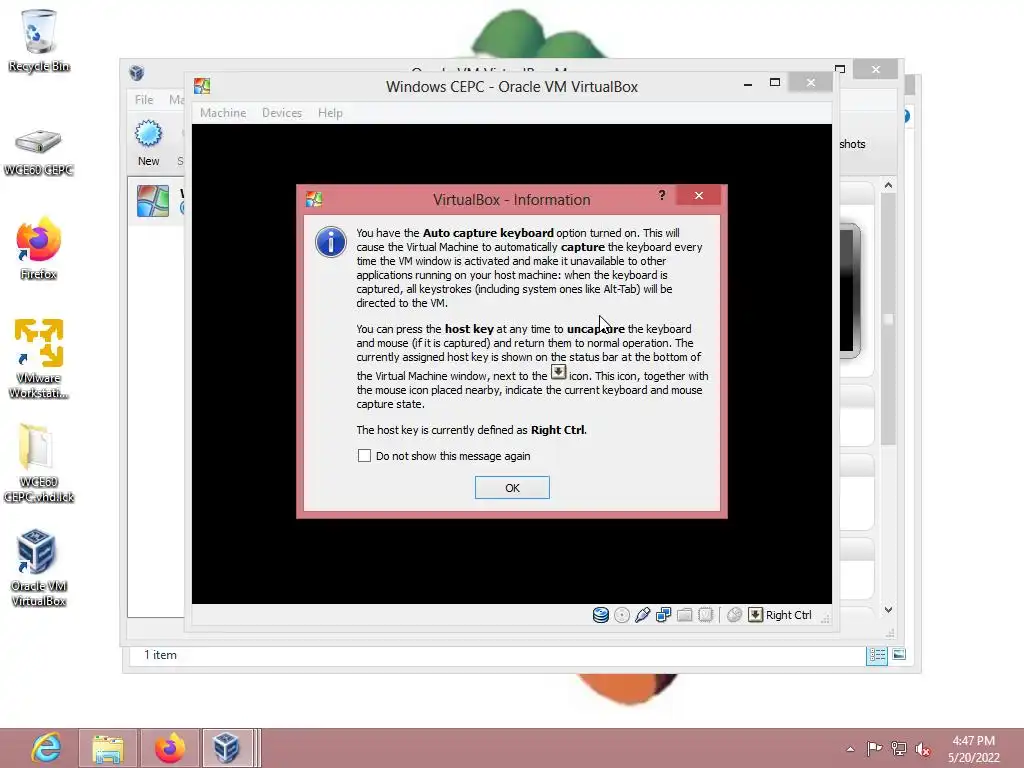Select the WCE60 CEPC.vhd.lck folder icon

click(x=39, y=463)
